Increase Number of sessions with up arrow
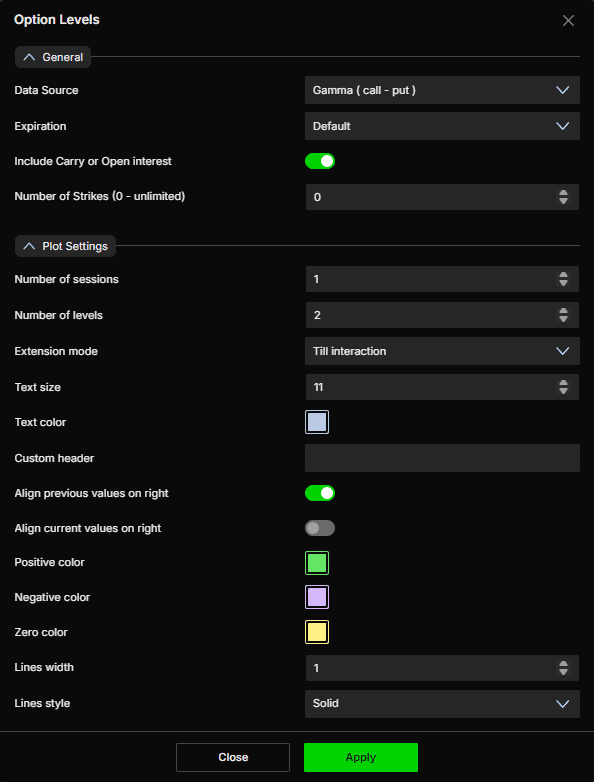594x782 pixels. point(563,275)
